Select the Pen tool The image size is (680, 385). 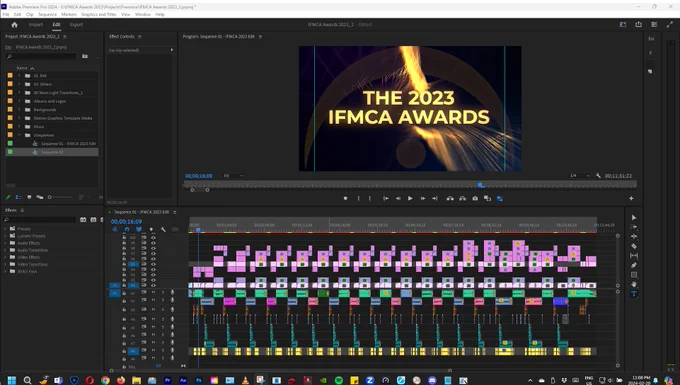click(634, 265)
